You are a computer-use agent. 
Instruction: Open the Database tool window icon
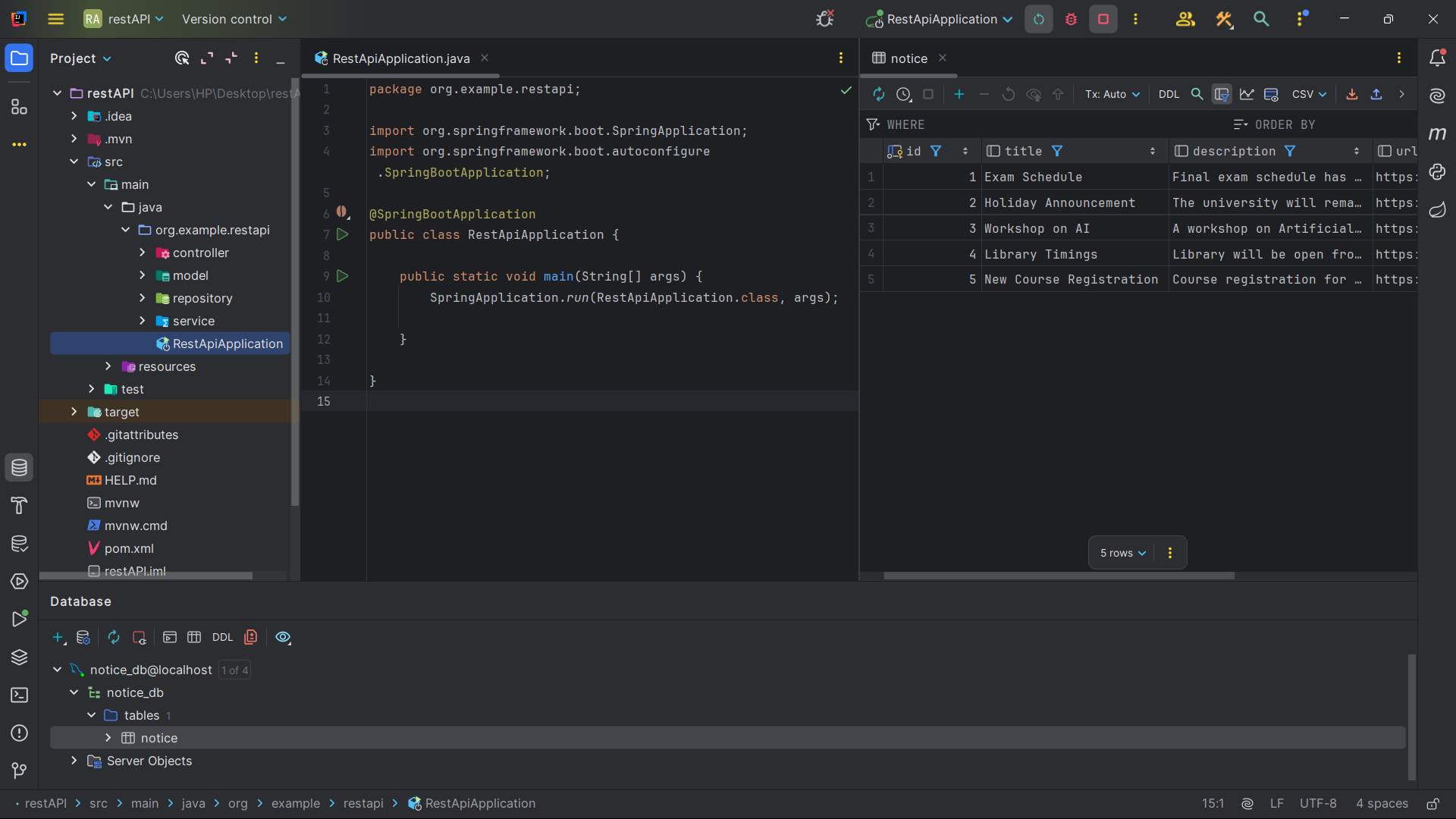[19, 467]
